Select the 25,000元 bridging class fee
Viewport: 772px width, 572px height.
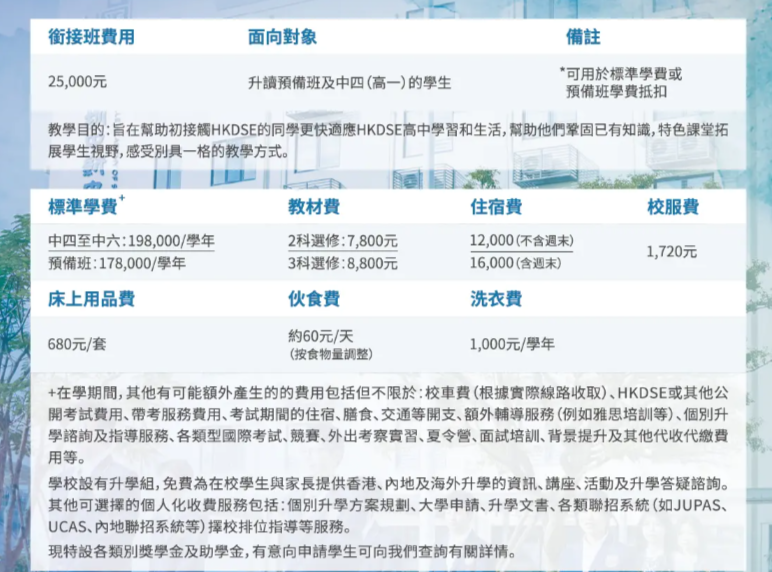point(77,82)
